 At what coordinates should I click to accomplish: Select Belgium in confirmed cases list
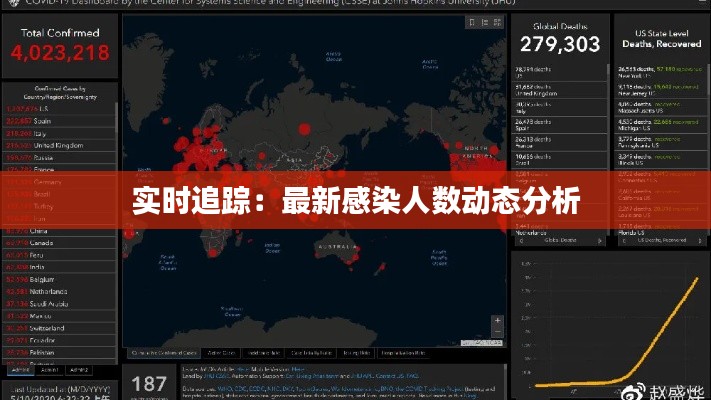[59, 279]
